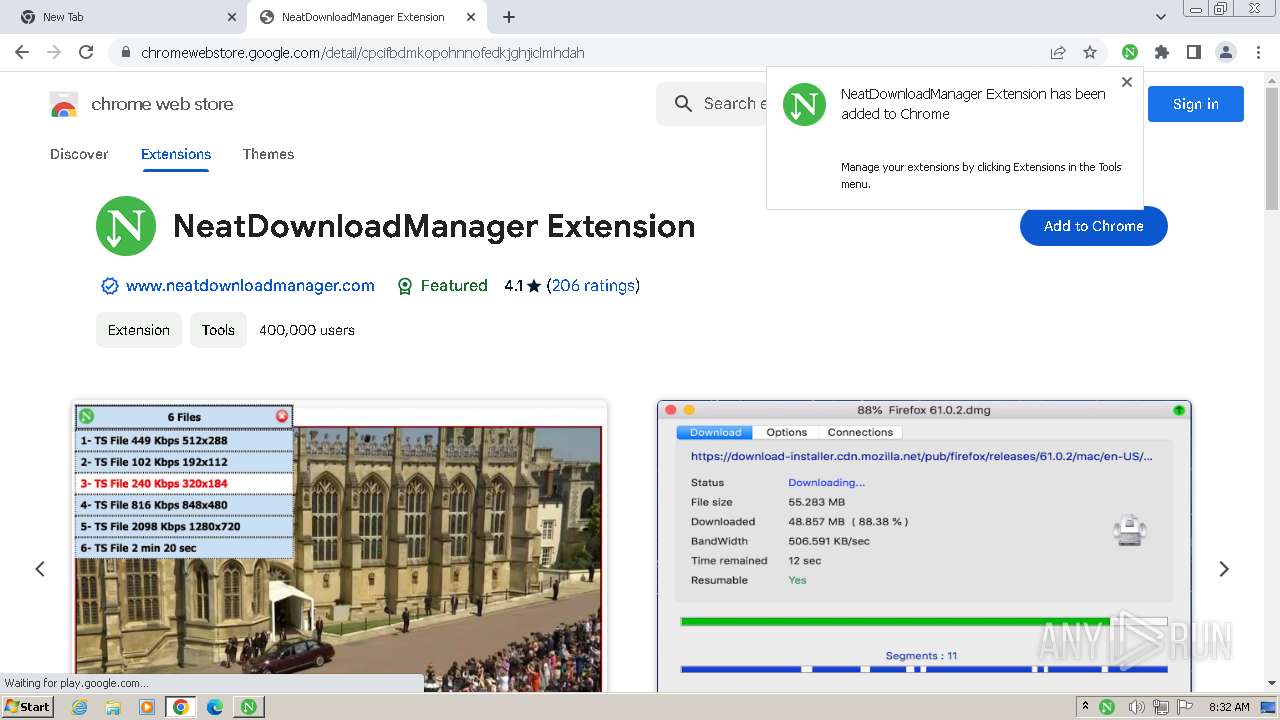1280x720 pixels.
Task: Open the Extensions puzzle menu
Action: click(1162, 52)
